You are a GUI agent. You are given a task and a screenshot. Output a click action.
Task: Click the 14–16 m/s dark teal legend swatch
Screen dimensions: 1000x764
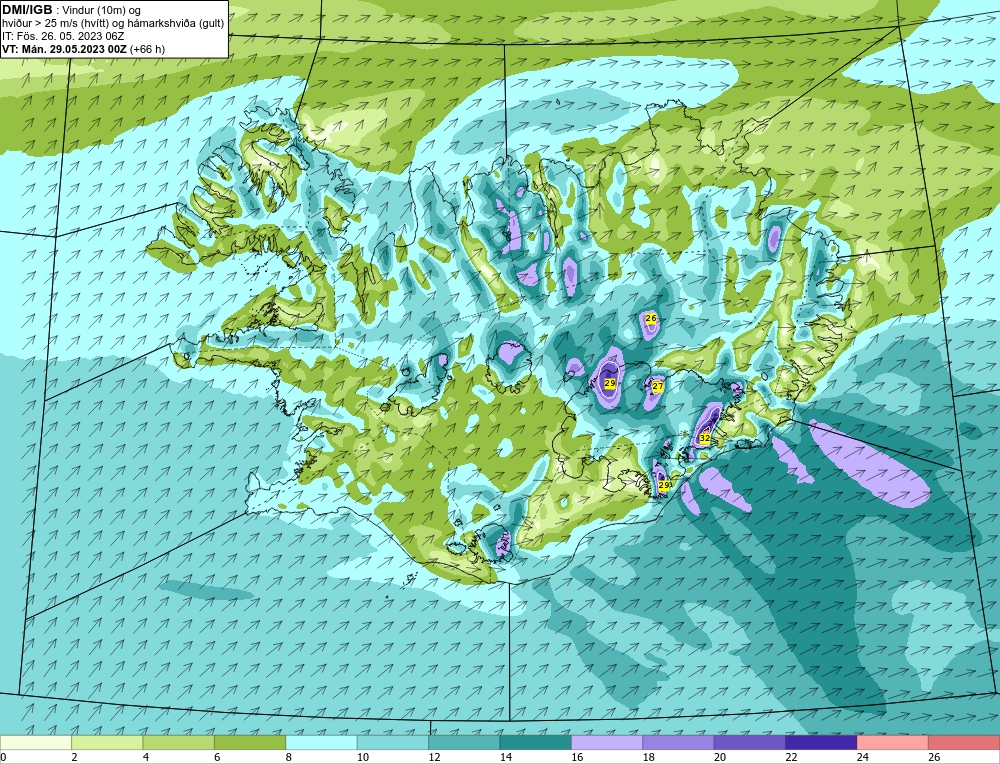coord(536,742)
